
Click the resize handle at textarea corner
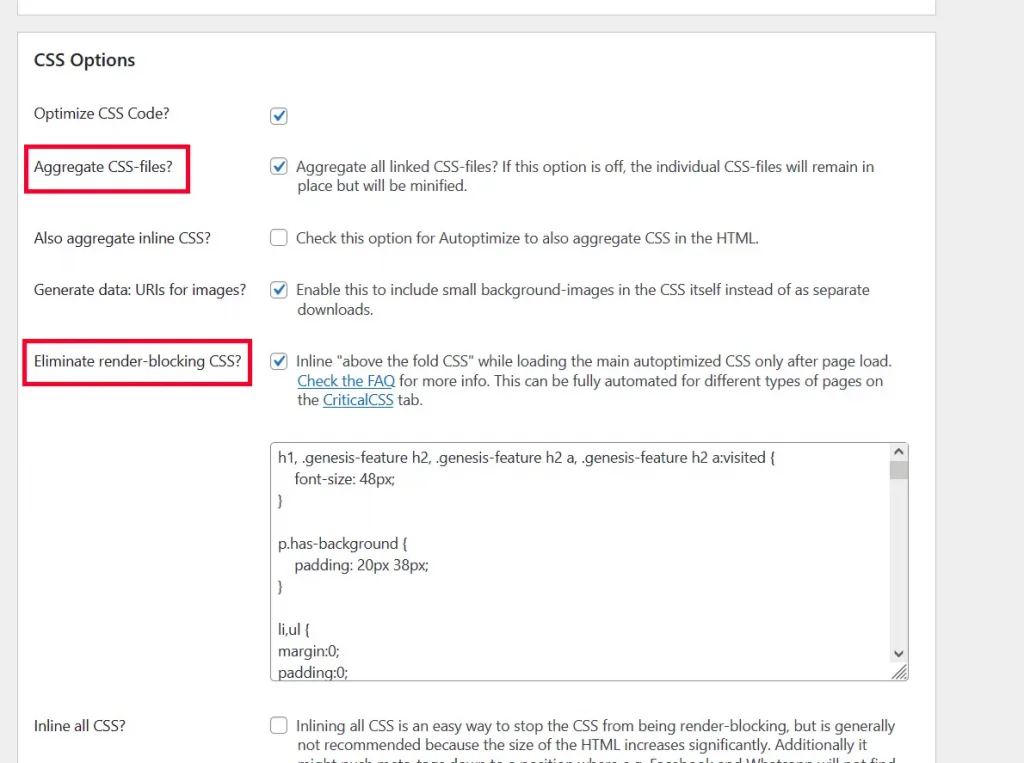pos(900,673)
